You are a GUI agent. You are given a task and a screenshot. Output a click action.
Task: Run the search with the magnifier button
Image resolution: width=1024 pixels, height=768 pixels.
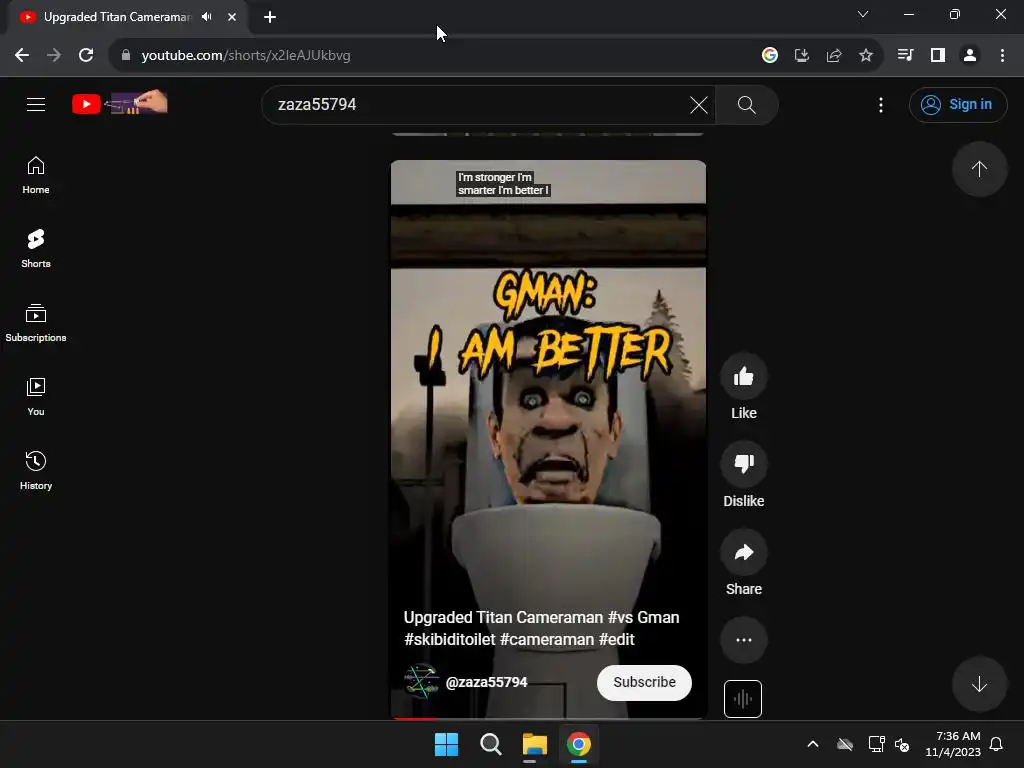[746, 104]
